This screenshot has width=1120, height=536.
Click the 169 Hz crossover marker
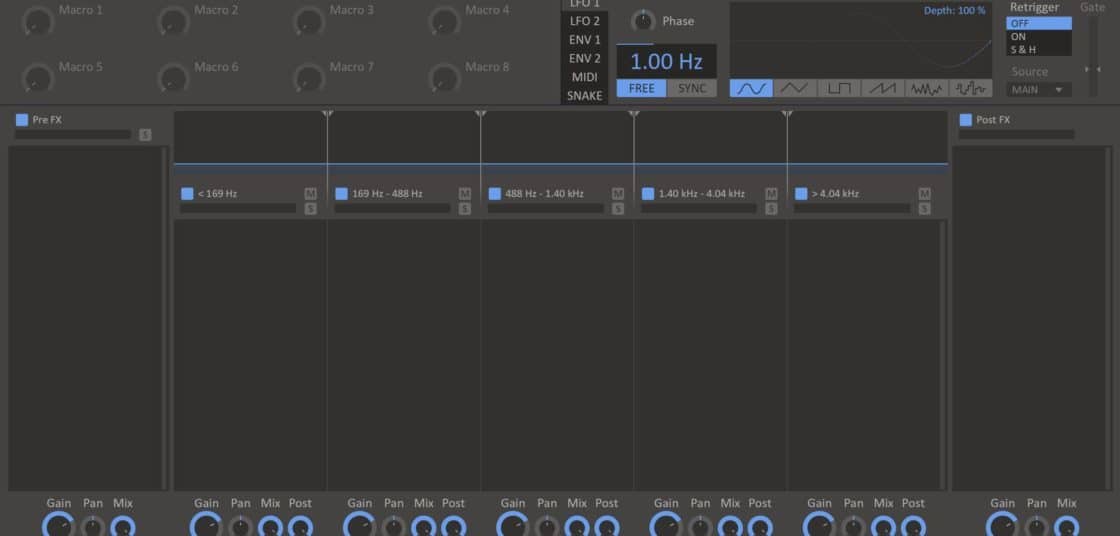pyautogui.click(x=327, y=114)
